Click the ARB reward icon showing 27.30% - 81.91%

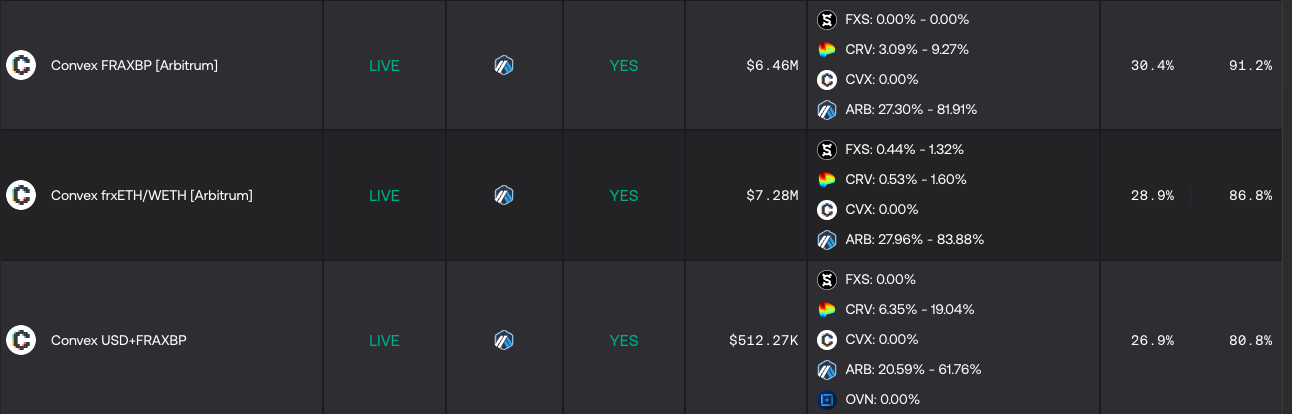point(826,110)
